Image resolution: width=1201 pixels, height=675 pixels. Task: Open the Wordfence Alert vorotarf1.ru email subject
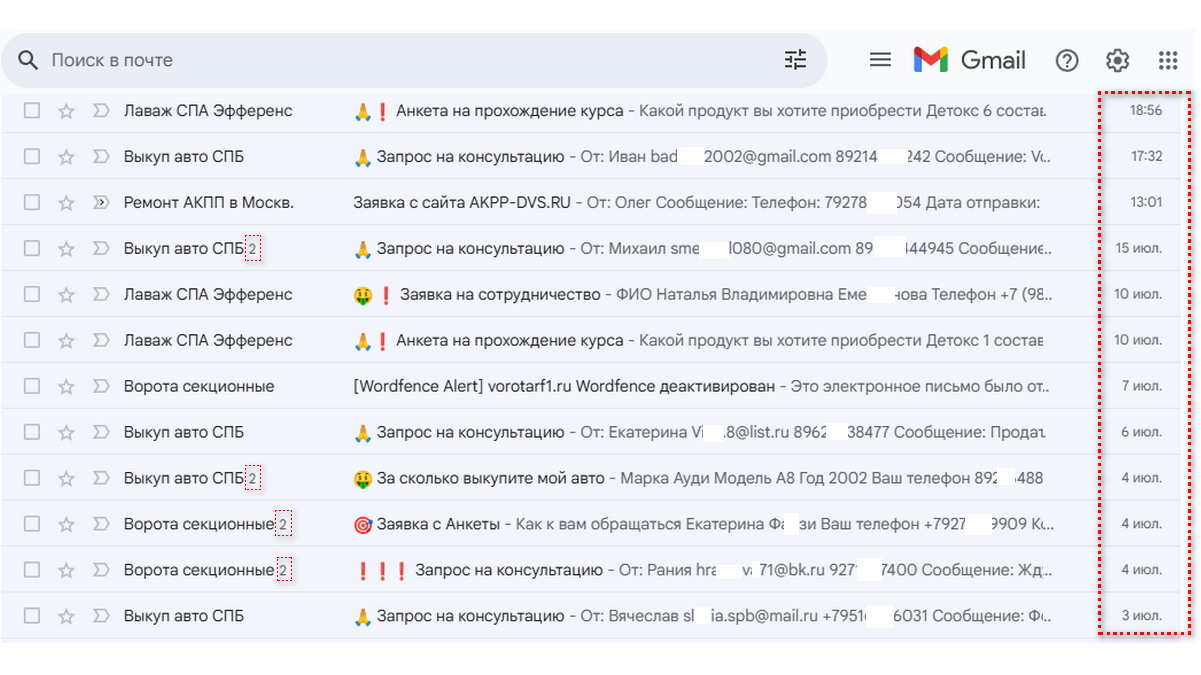[x=564, y=387]
